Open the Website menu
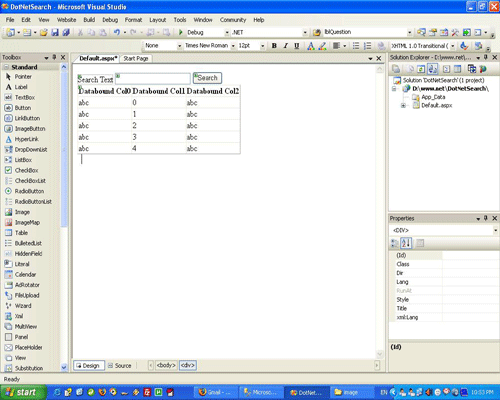Image resolution: width=500 pixels, height=400 pixels. pyautogui.click(x=66, y=20)
